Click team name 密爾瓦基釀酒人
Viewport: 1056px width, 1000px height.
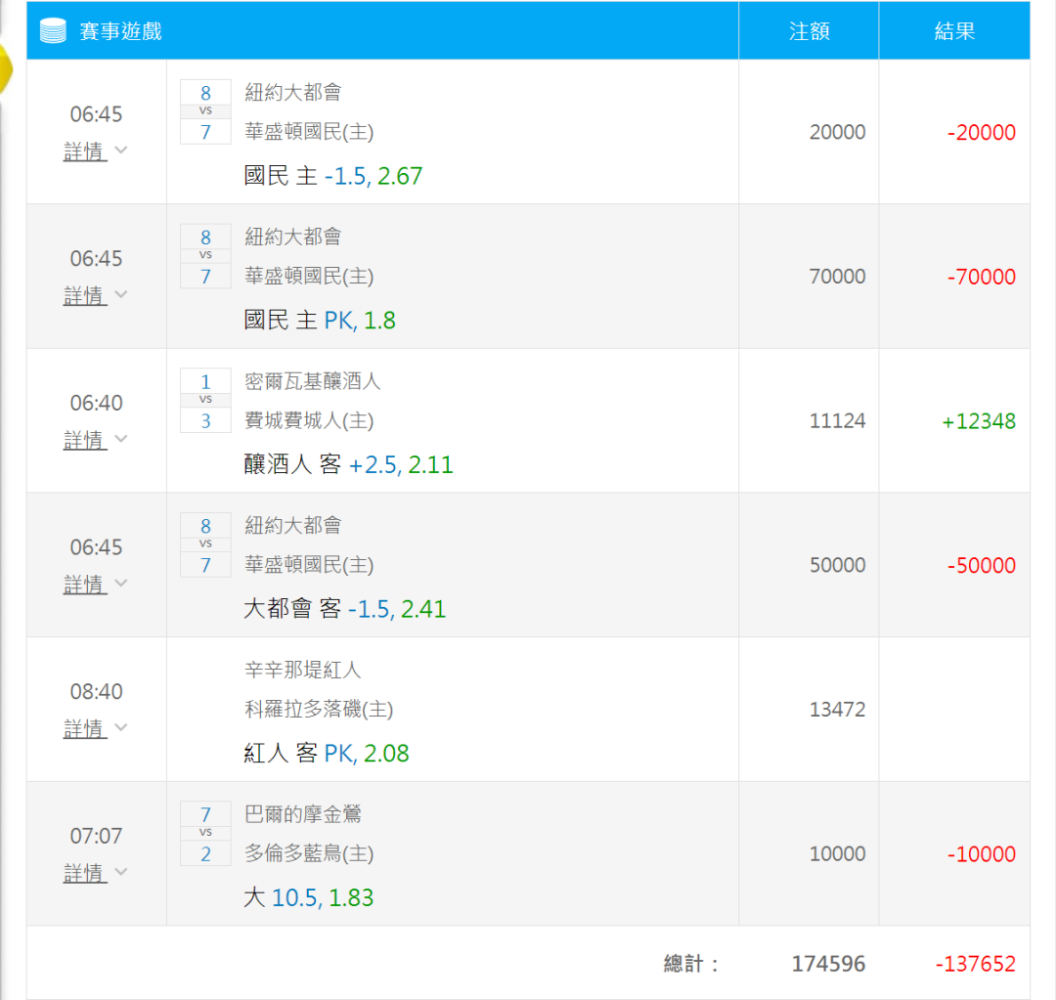pos(312,381)
